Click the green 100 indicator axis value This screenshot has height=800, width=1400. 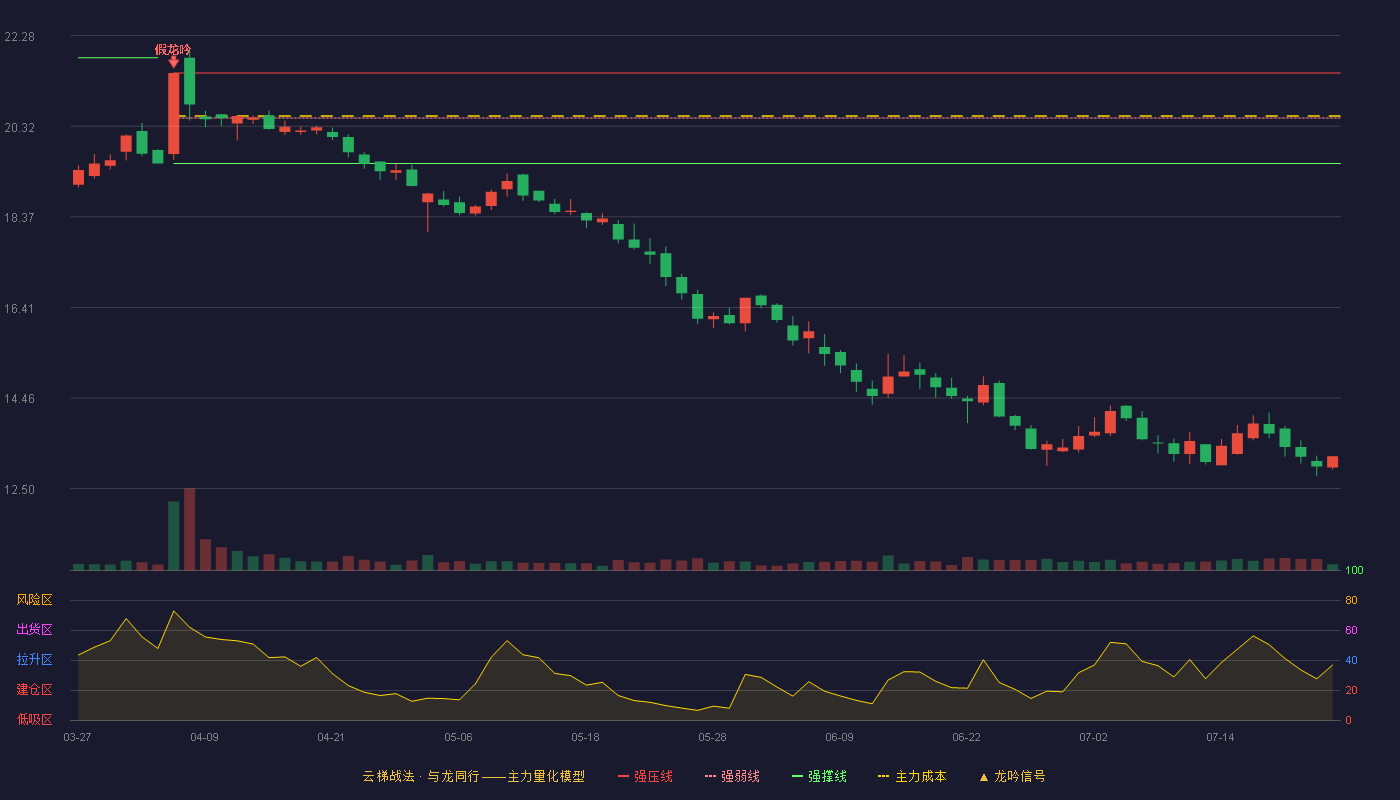[1354, 571]
